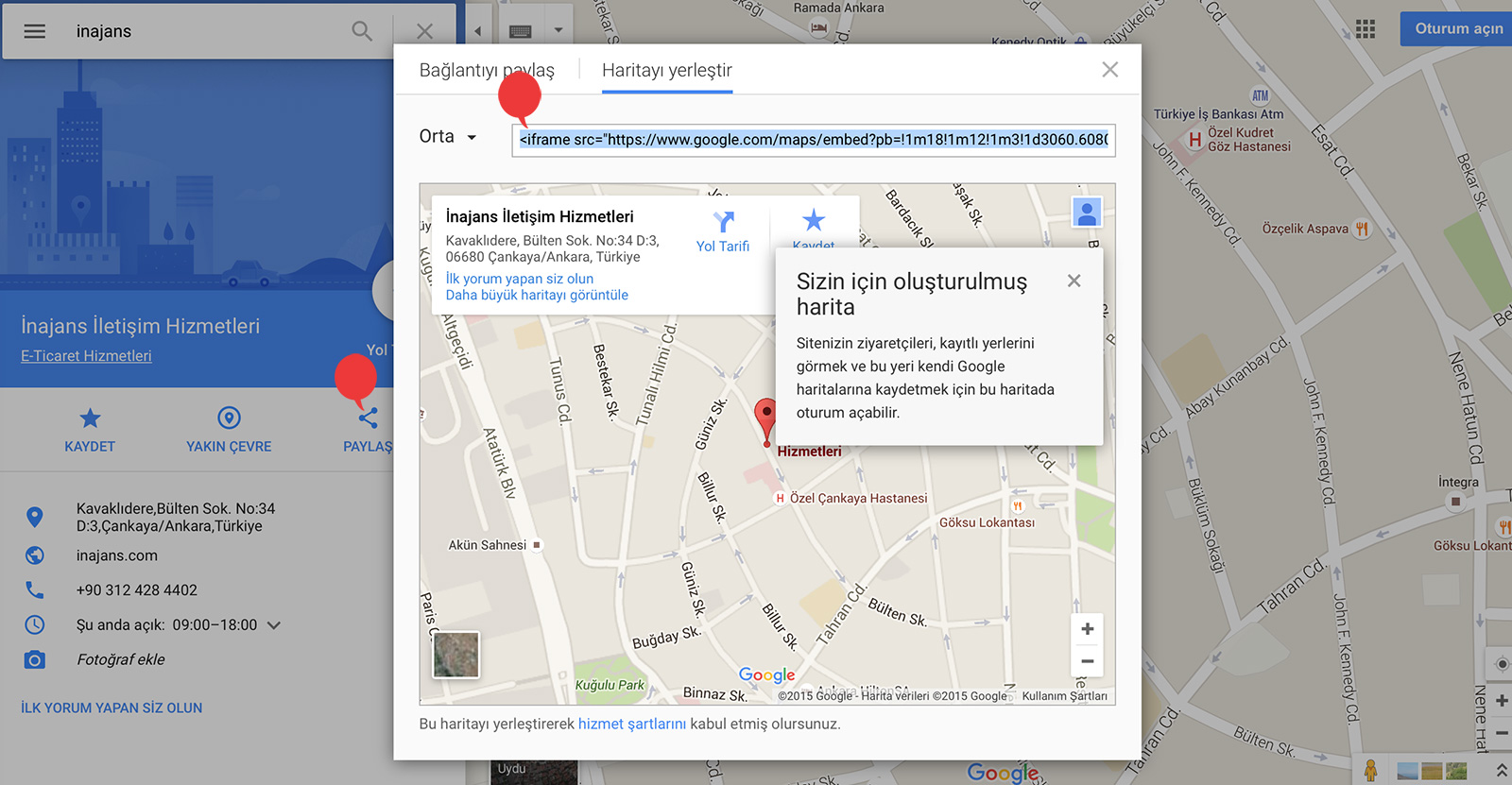Image resolution: width=1512 pixels, height=785 pixels.
Task: Click the Oturum açın sign-in button
Action: 1458,28
